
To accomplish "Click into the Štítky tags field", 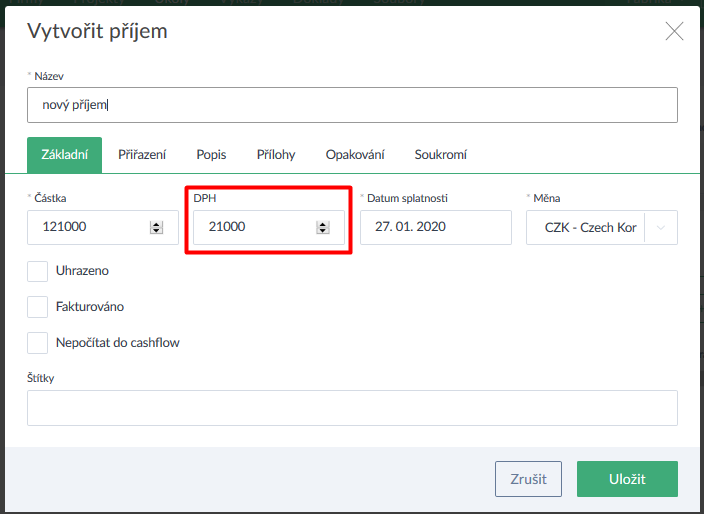I will 352,408.
